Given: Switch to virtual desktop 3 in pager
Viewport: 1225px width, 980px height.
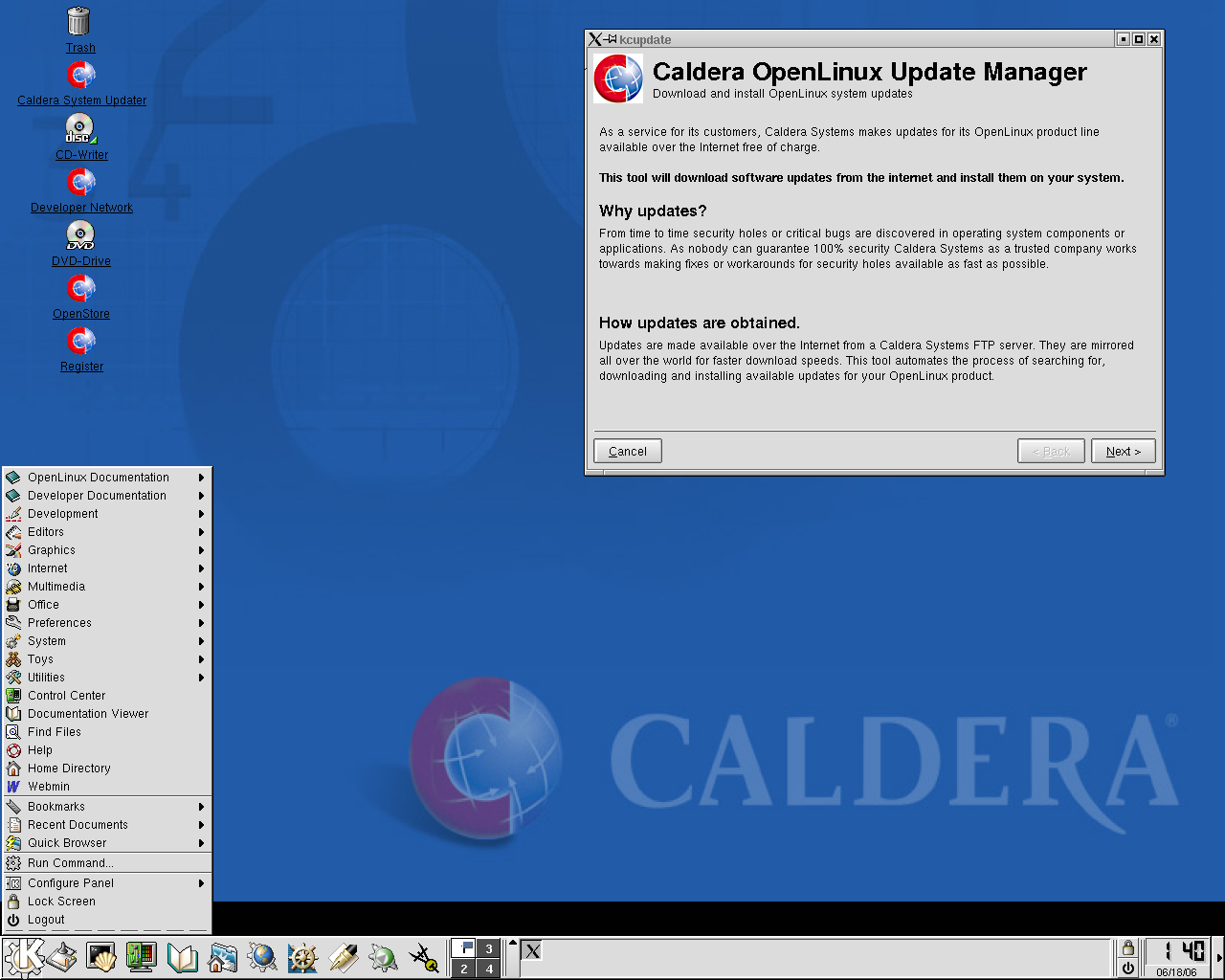Looking at the screenshot, I should click(x=489, y=947).
